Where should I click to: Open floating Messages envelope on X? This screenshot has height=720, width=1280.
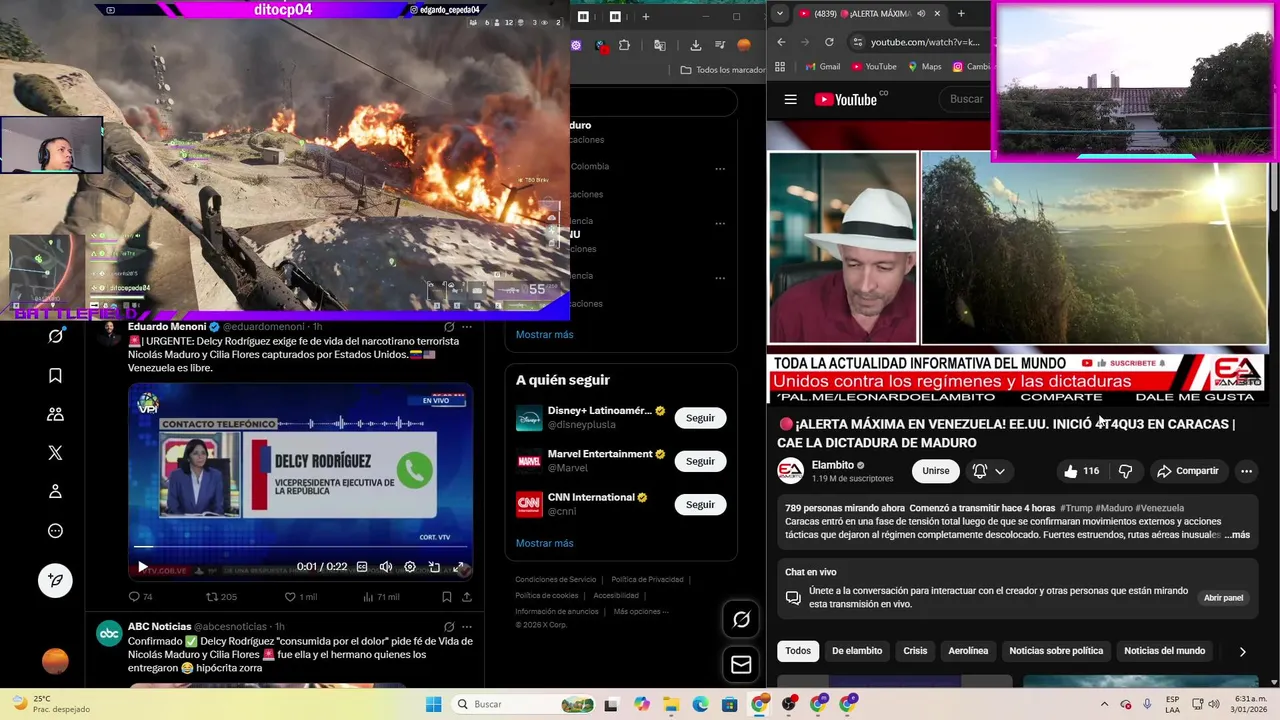(x=741, y=664)
